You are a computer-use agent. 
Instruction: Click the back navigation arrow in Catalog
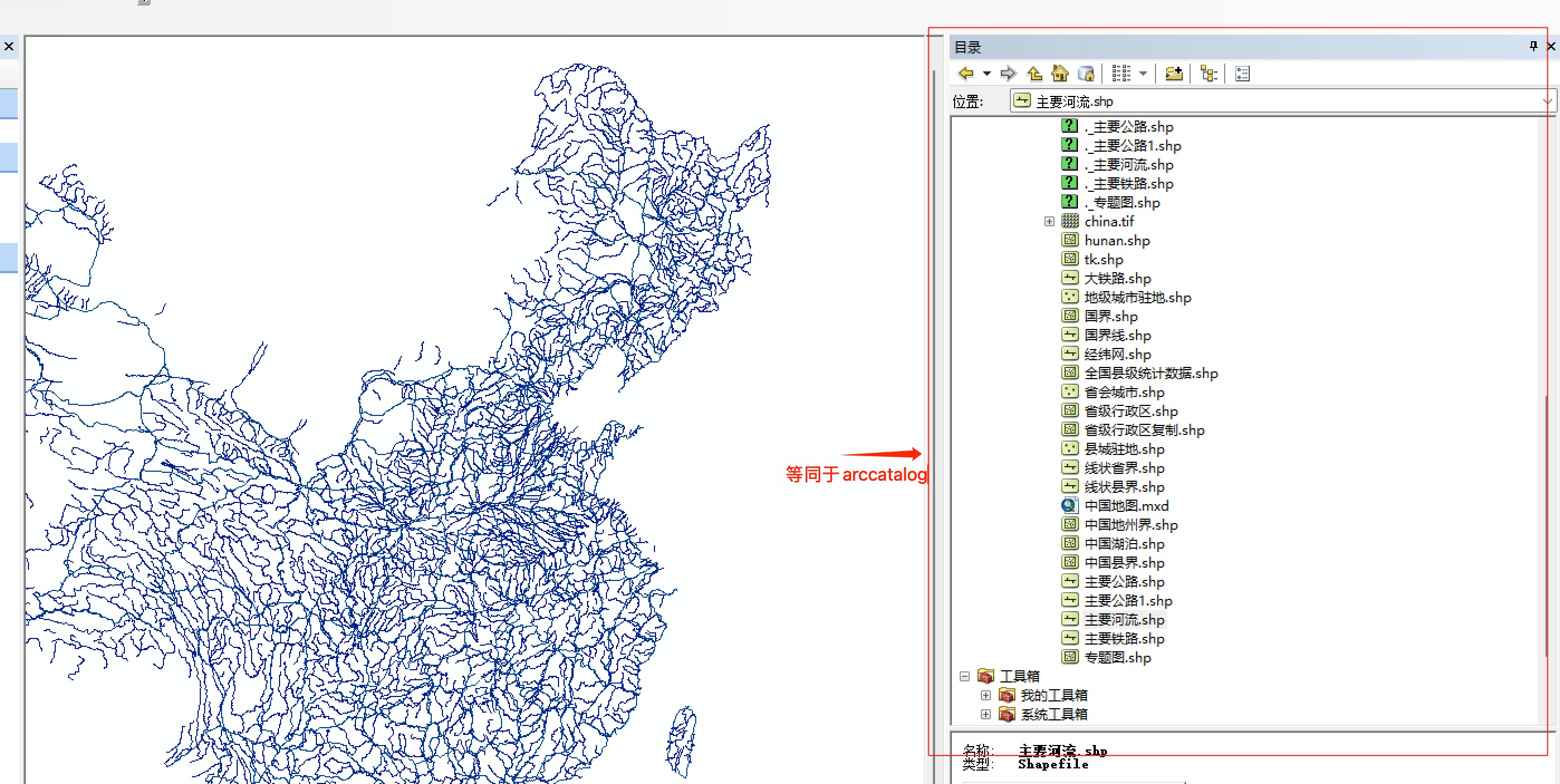pos(965,73)
